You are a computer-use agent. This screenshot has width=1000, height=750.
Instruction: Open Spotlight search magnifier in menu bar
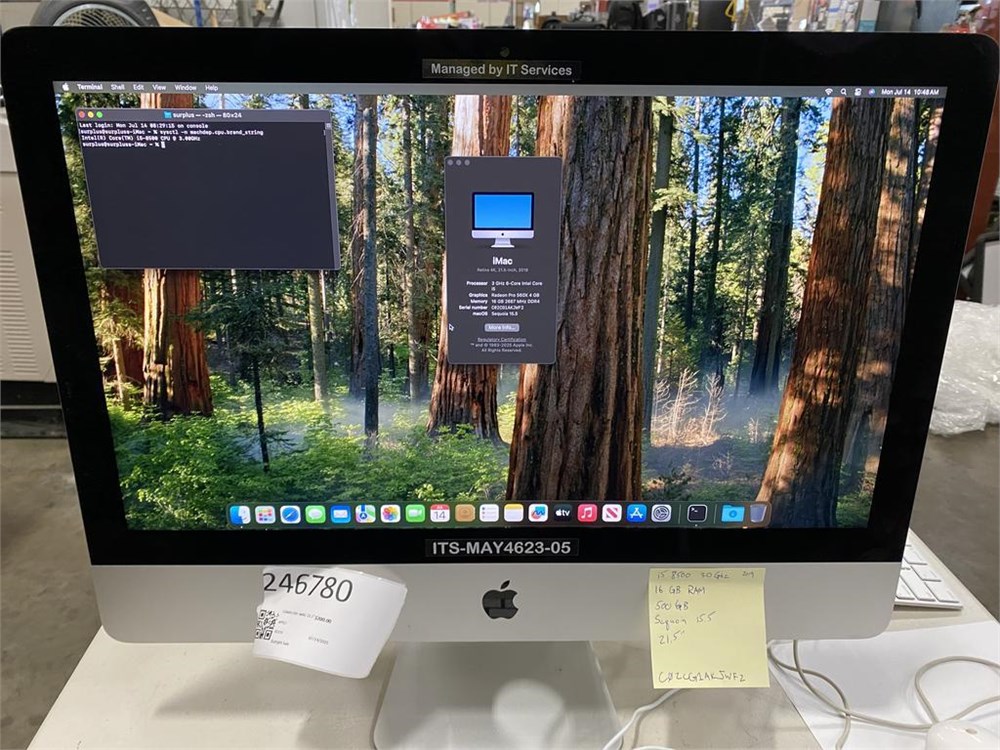click(843, 92)
